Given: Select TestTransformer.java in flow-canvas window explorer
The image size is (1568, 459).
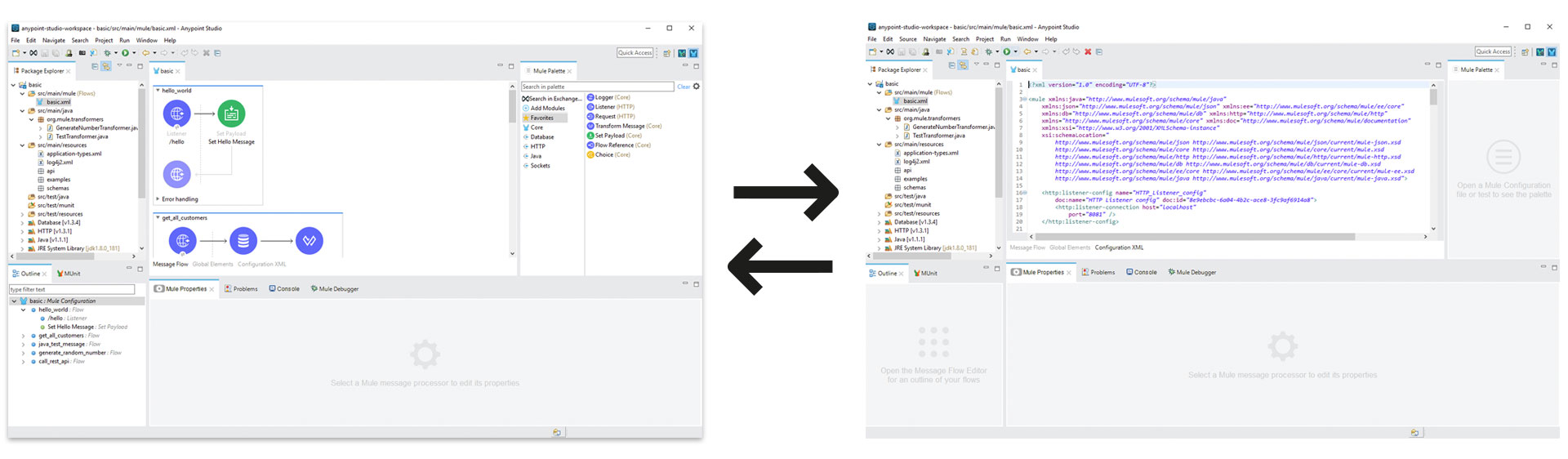Looking at the screenshot, I should click(77, 136).
